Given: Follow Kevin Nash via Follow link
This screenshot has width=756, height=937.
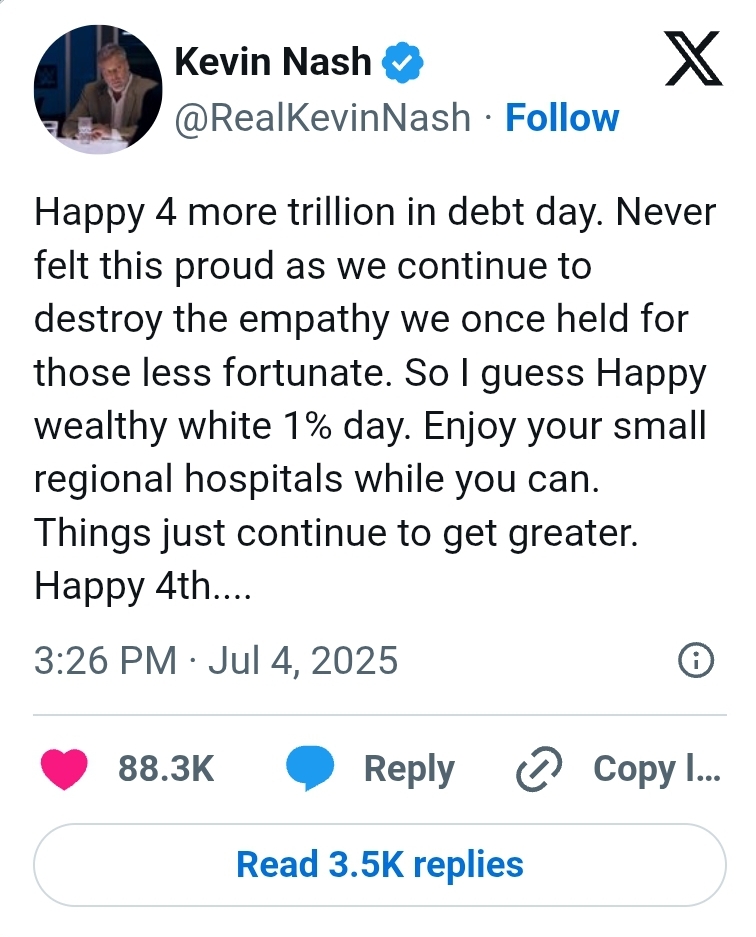Looking at the screenshot, I should click(x=562, y=118).
